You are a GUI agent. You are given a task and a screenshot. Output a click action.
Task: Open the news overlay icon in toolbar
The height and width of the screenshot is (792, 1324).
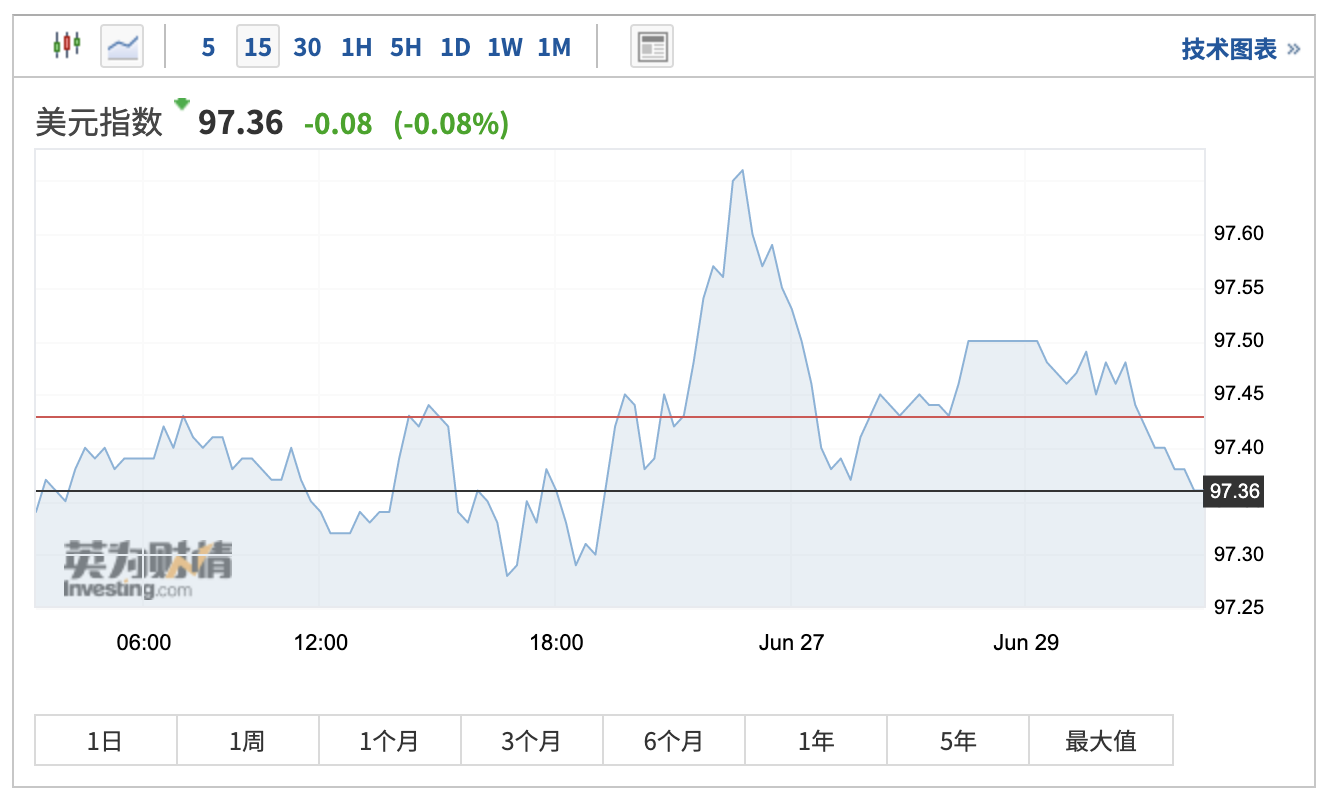coord(652,46)
